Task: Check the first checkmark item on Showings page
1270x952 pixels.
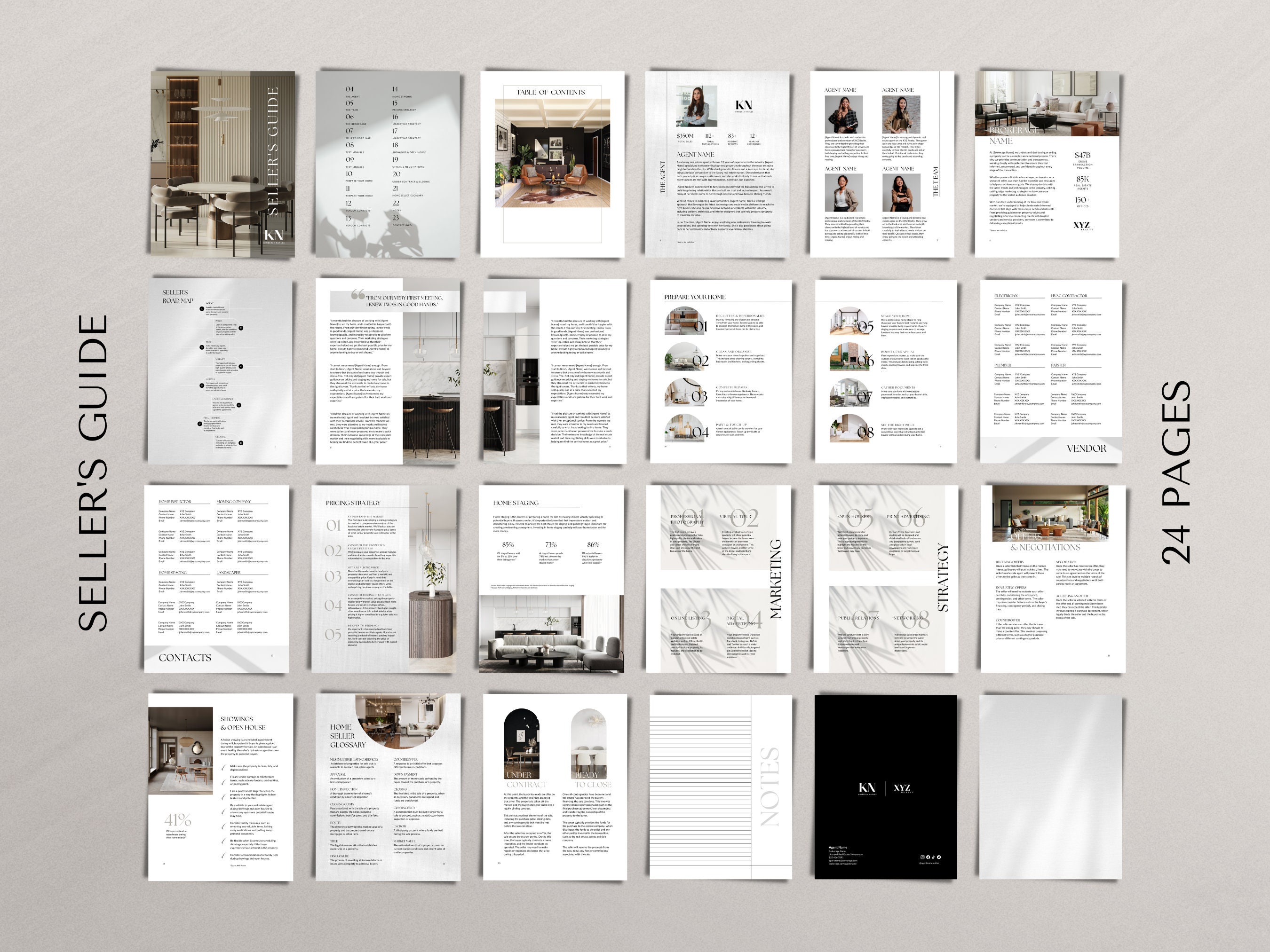Action: 223,768
